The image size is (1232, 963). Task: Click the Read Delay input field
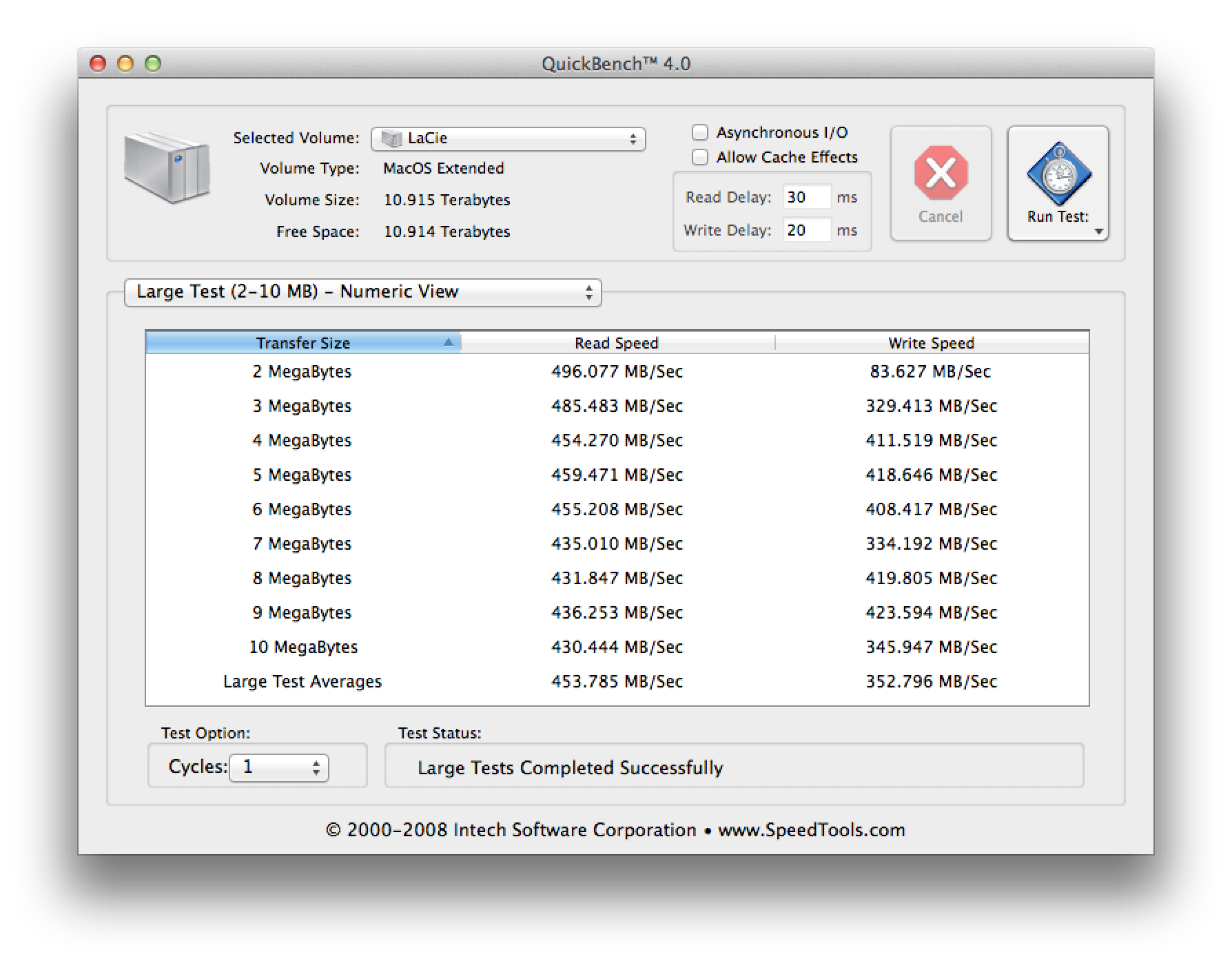pos(807,198)
